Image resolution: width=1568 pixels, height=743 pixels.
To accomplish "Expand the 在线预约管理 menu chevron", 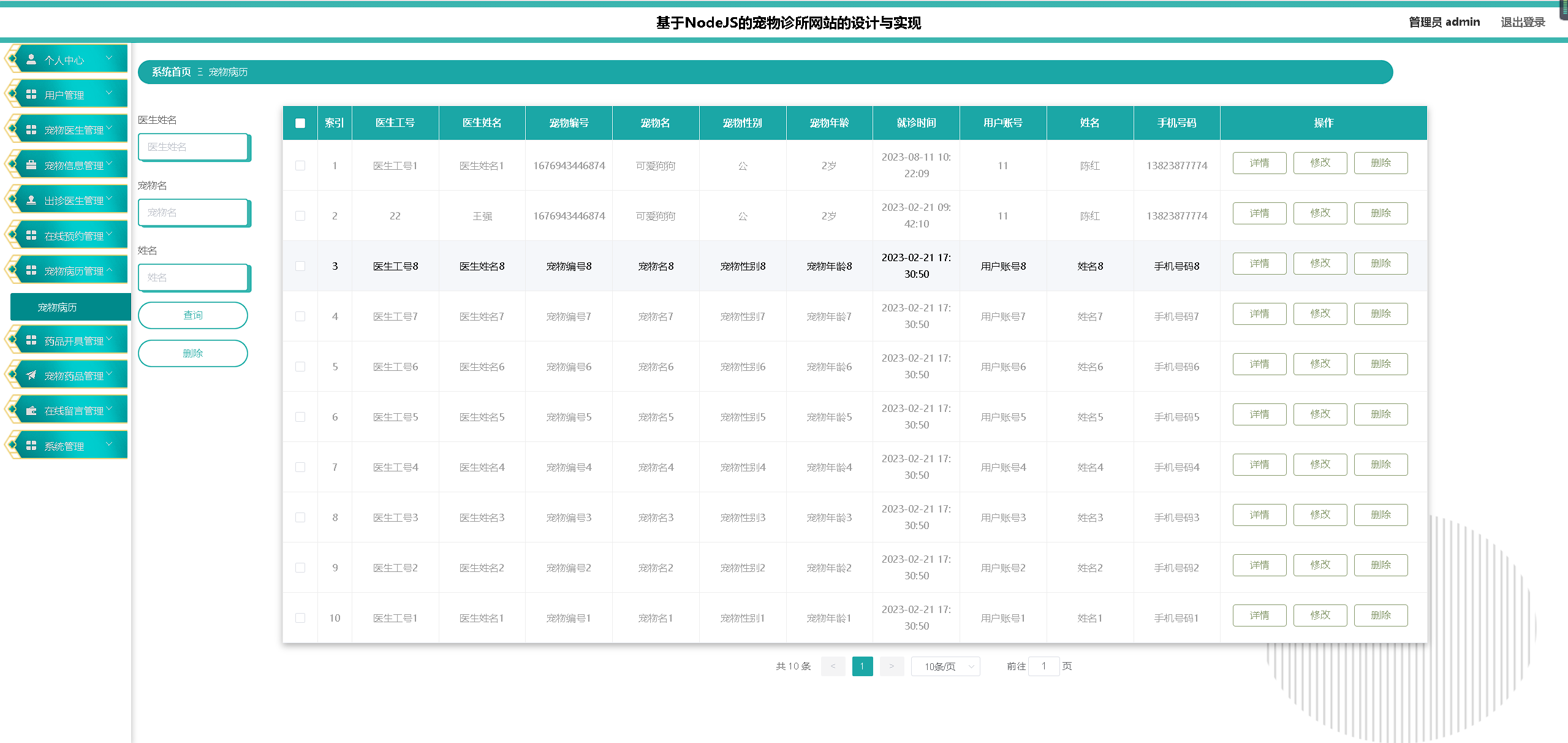I will 110,234.
